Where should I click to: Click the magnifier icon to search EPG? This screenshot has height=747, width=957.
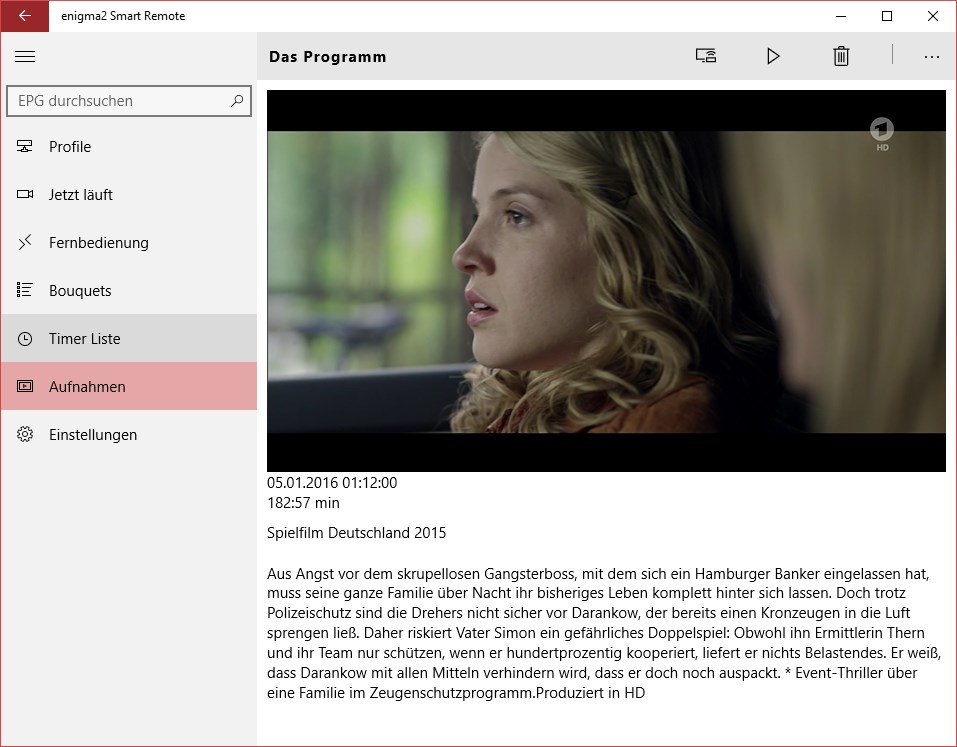pyautogui.click(x=237, y=100)
